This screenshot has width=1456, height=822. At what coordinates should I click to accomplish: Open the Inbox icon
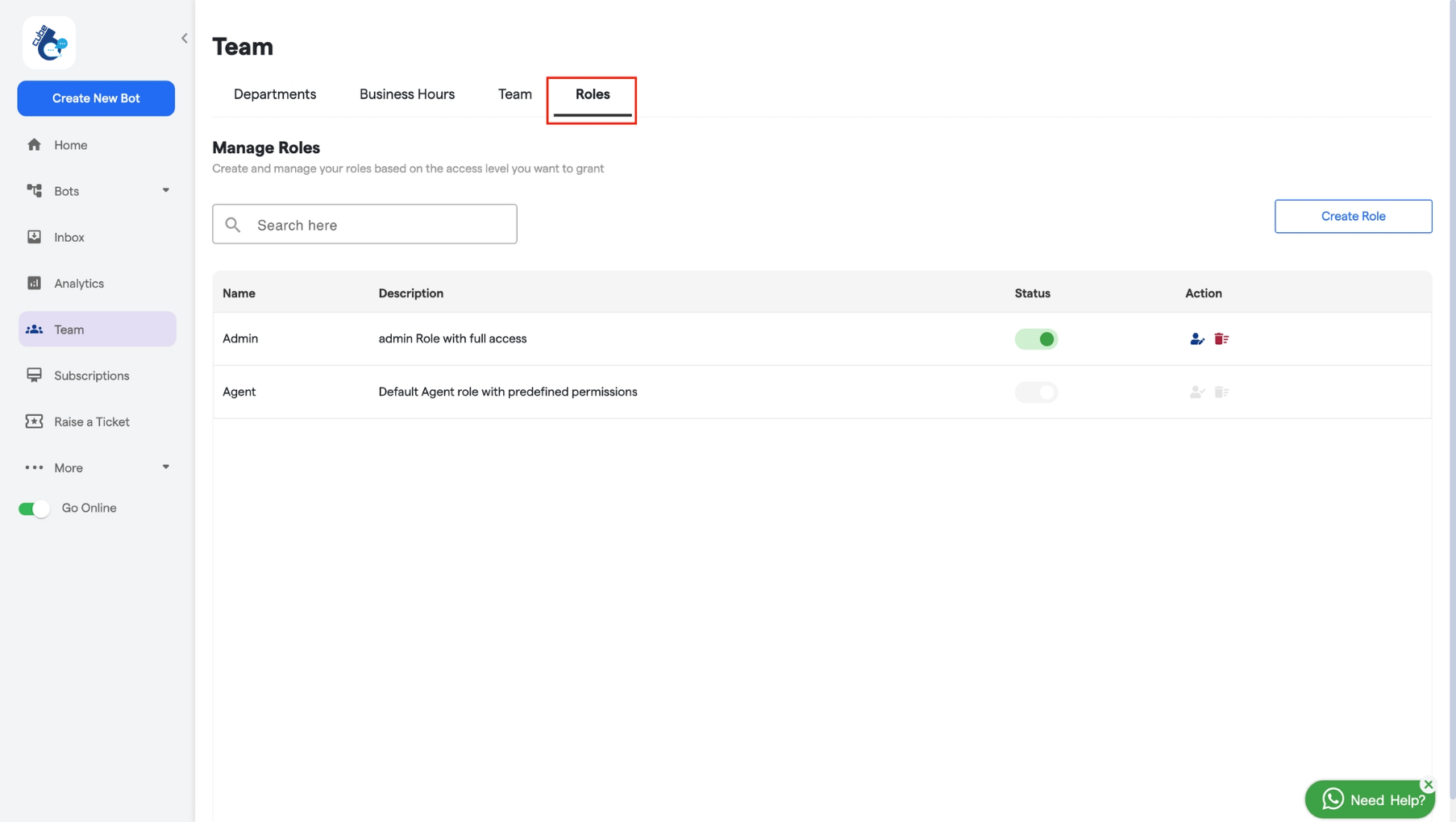click(34, 237)
